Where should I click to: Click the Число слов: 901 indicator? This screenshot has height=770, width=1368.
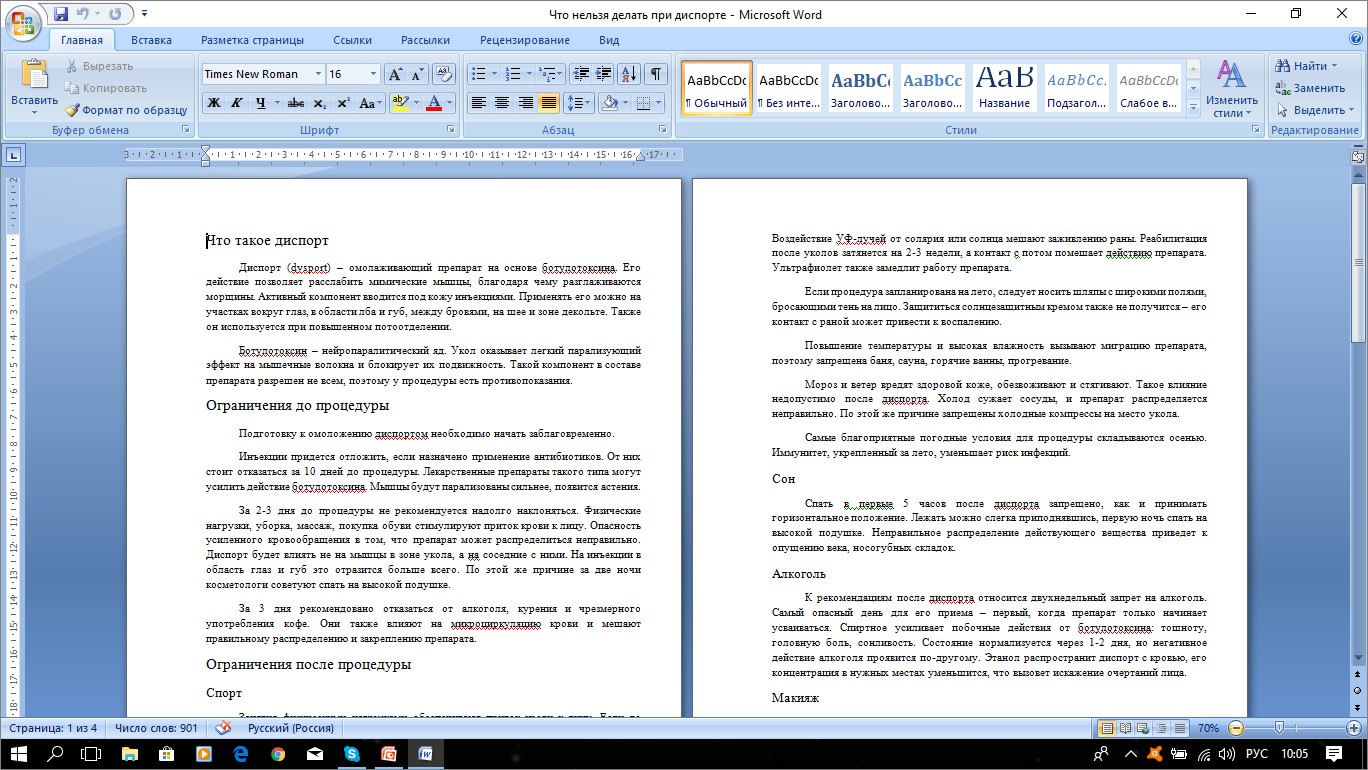[156, 728]
